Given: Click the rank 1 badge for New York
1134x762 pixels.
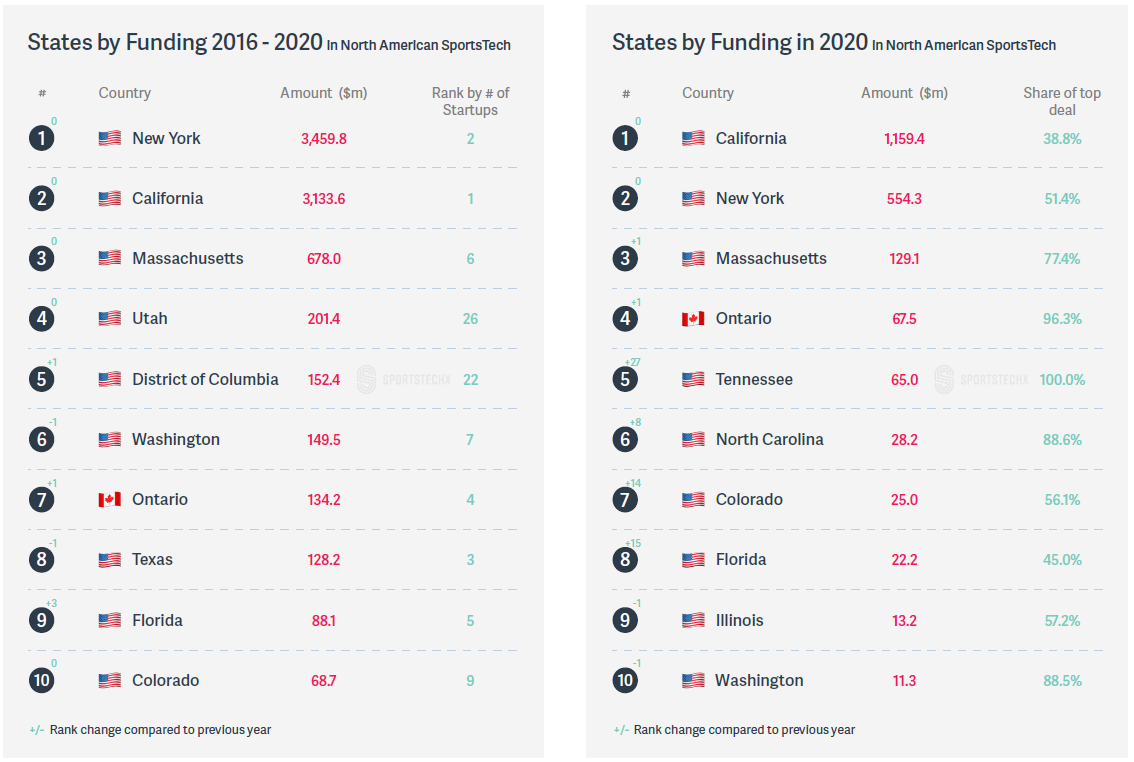Looking at the screenshot, I should [42, 138].
